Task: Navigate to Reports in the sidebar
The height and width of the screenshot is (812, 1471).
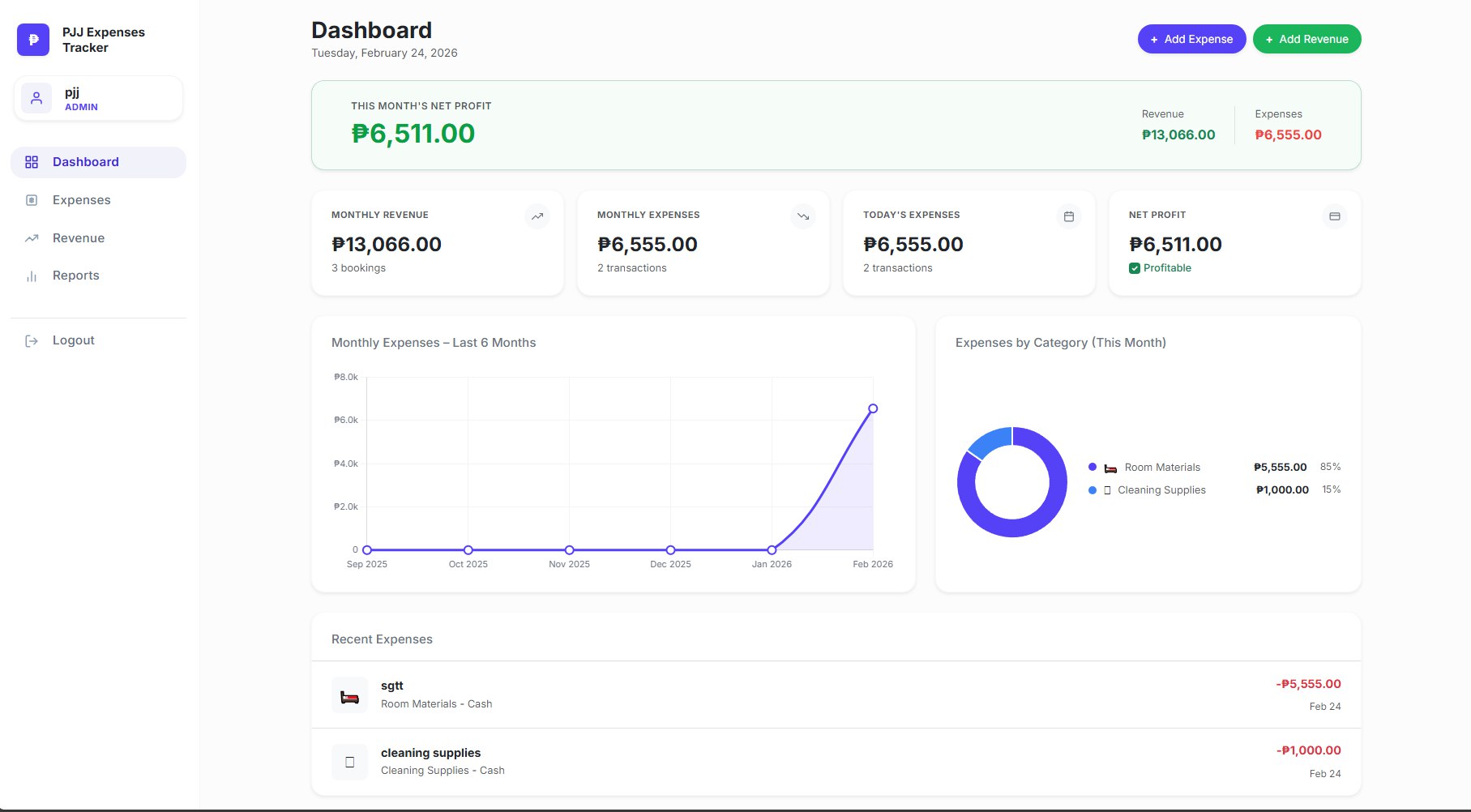Action: (x=75, y=276)
